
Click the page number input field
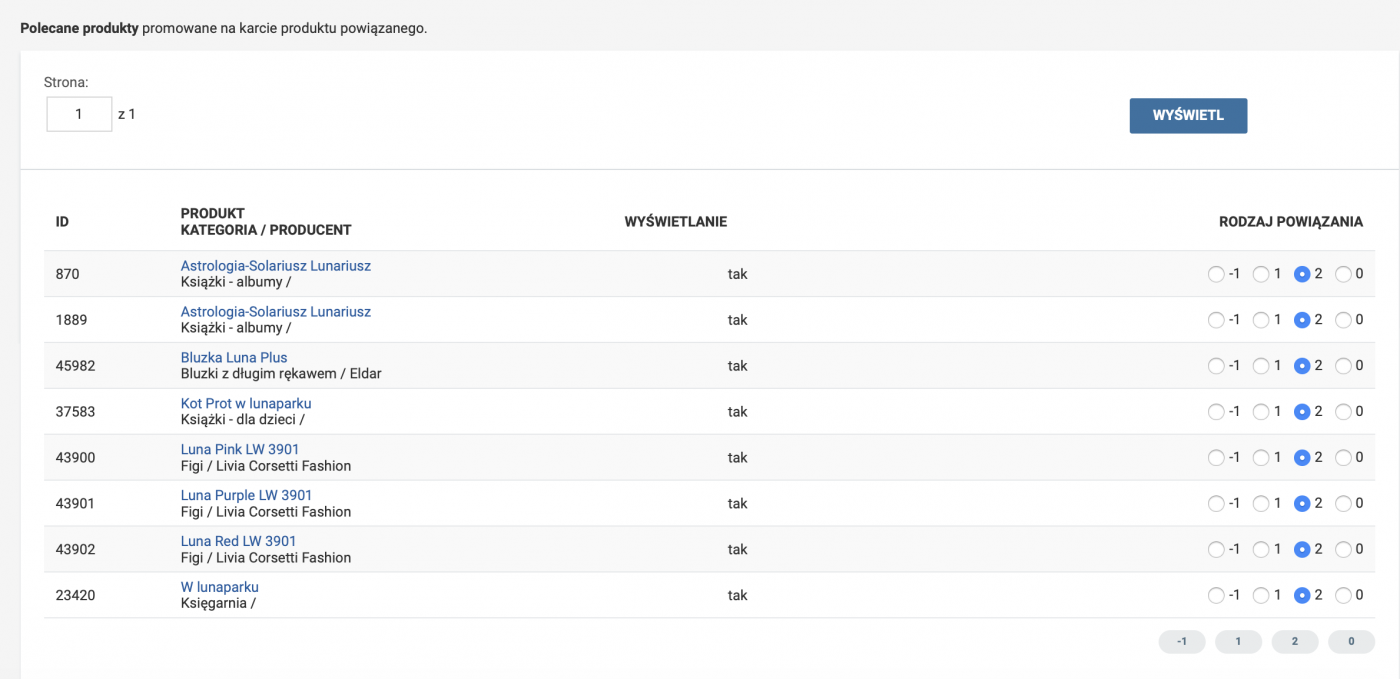click(79, 114)
